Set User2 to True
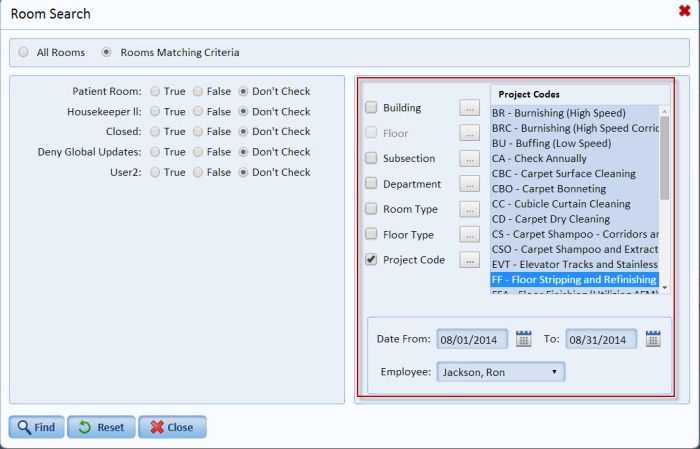 155,172
